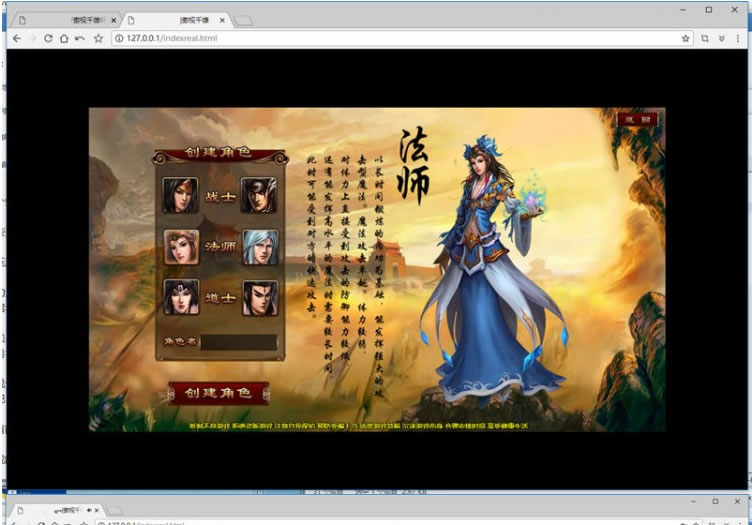Choose the white-haired male mage portrait
The image size is (752, 525).
[x=259, y=246]
